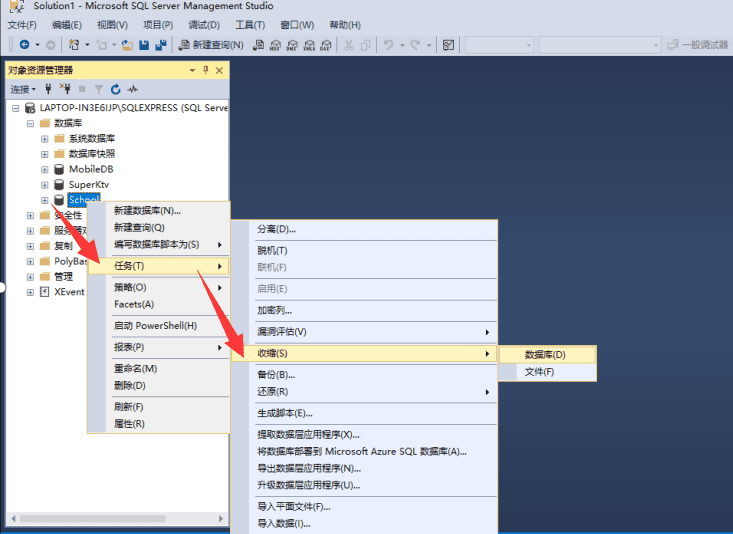Choose 属性(R) in the context menu
Viewport: 733px width, 534px height.
point(159,424)
